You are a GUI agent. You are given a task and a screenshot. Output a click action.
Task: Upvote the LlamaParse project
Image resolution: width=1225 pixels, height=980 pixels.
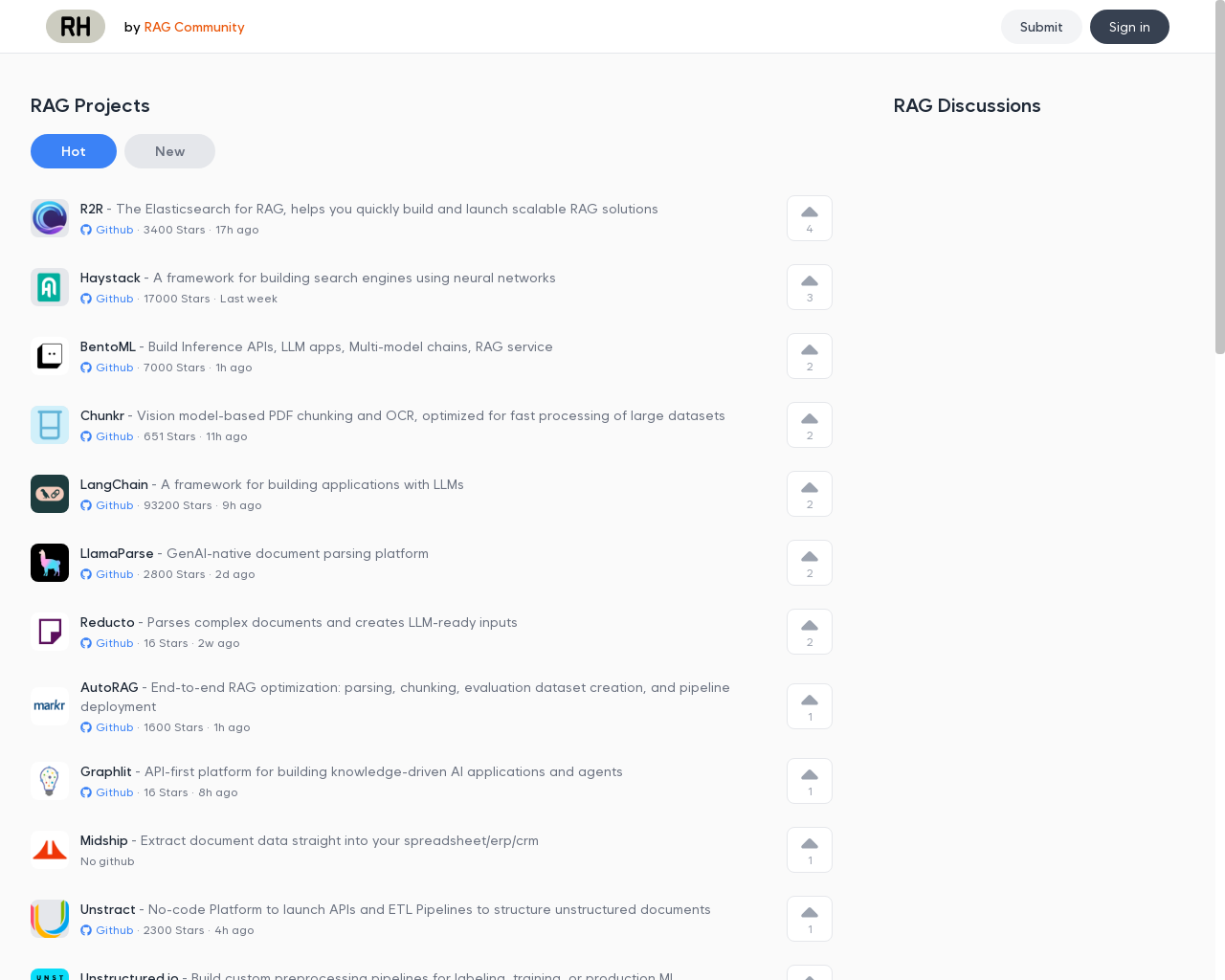(x=810, y=563)
